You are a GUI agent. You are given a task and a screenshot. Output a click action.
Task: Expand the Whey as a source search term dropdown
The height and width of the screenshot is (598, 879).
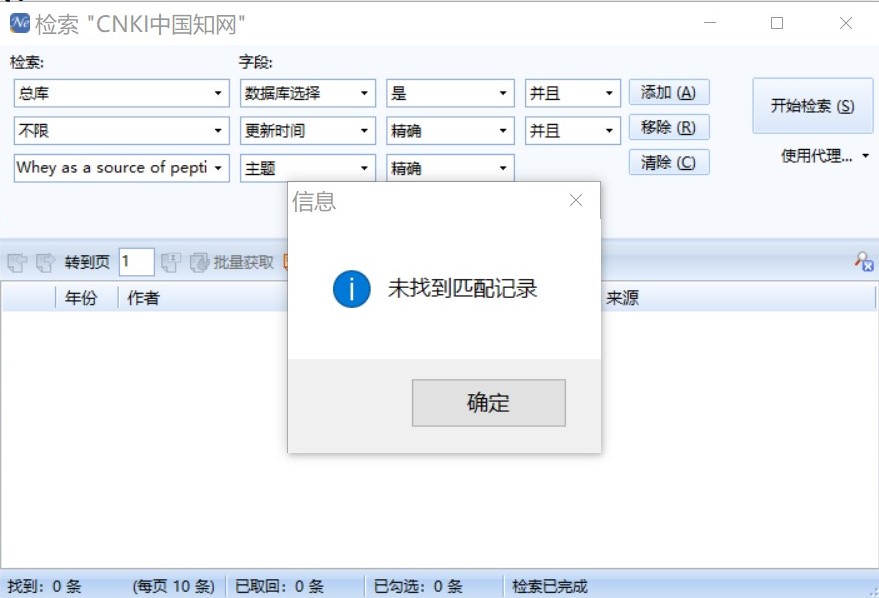218,168
